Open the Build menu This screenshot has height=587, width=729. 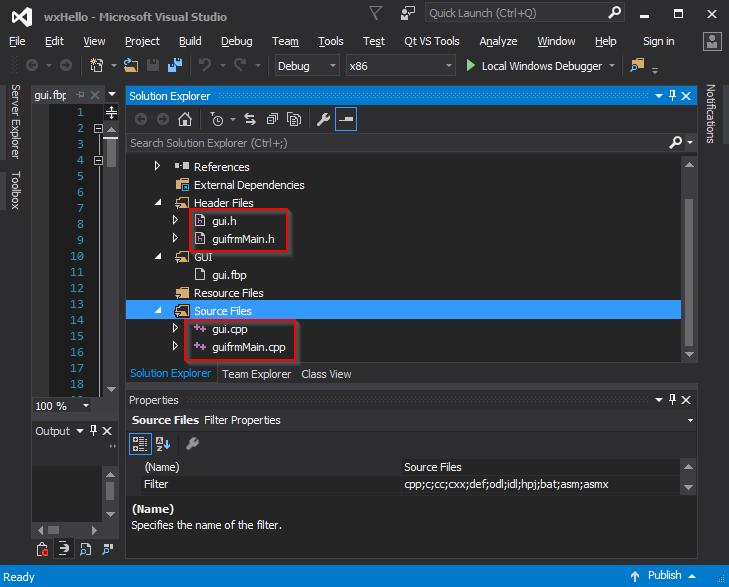click(190, 41)
